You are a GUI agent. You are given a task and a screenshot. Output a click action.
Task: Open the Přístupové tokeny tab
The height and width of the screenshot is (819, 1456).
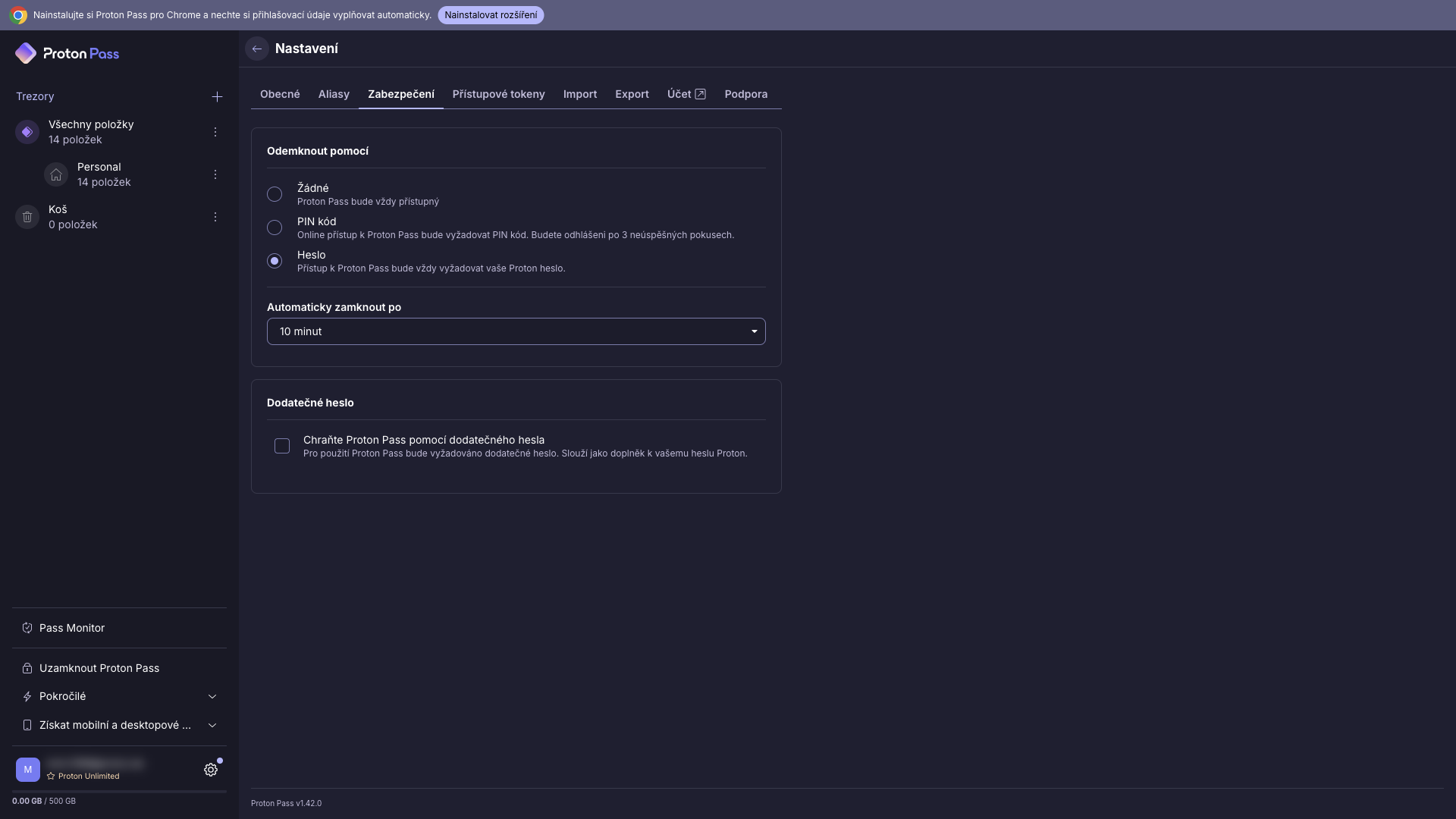(x=498, y=94)
